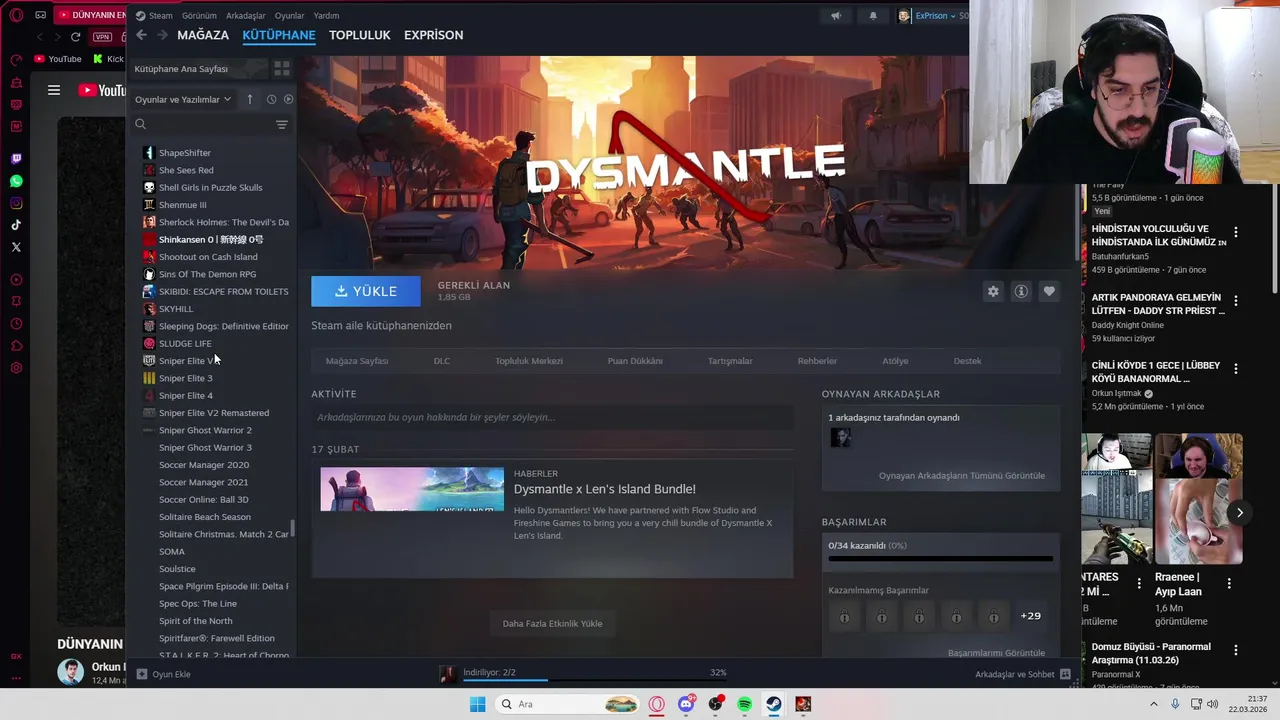Filter library by ready-to-play icon
The image size is (1280, 720).
coord(288,99)
